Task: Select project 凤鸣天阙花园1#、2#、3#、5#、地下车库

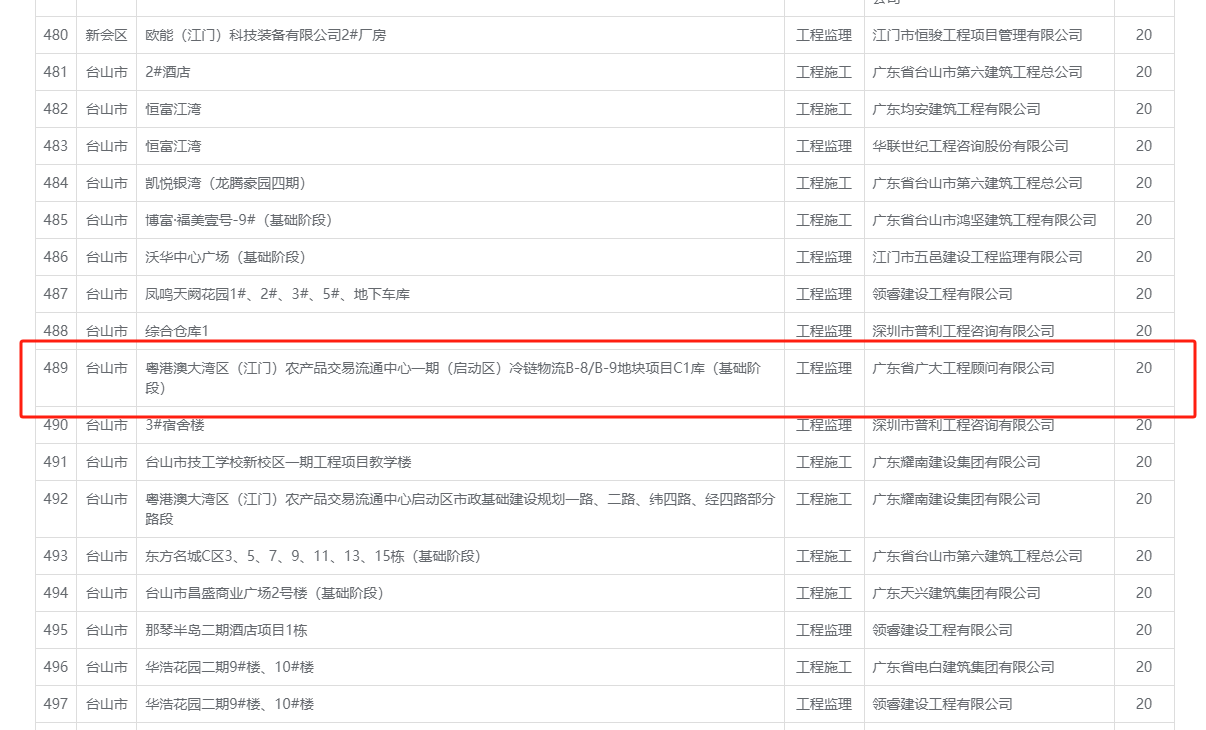Action: (277, 294)
